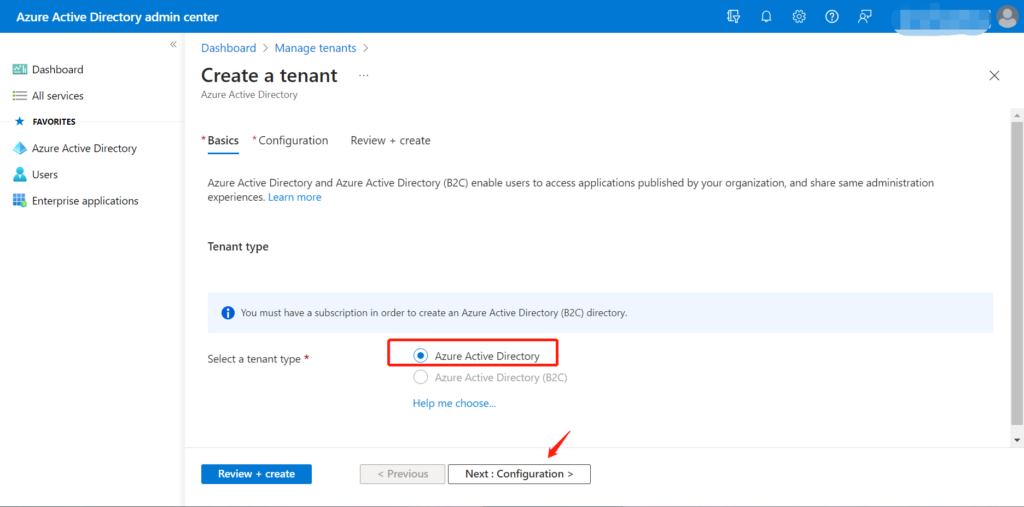Click the Previous button

point(402,474)
